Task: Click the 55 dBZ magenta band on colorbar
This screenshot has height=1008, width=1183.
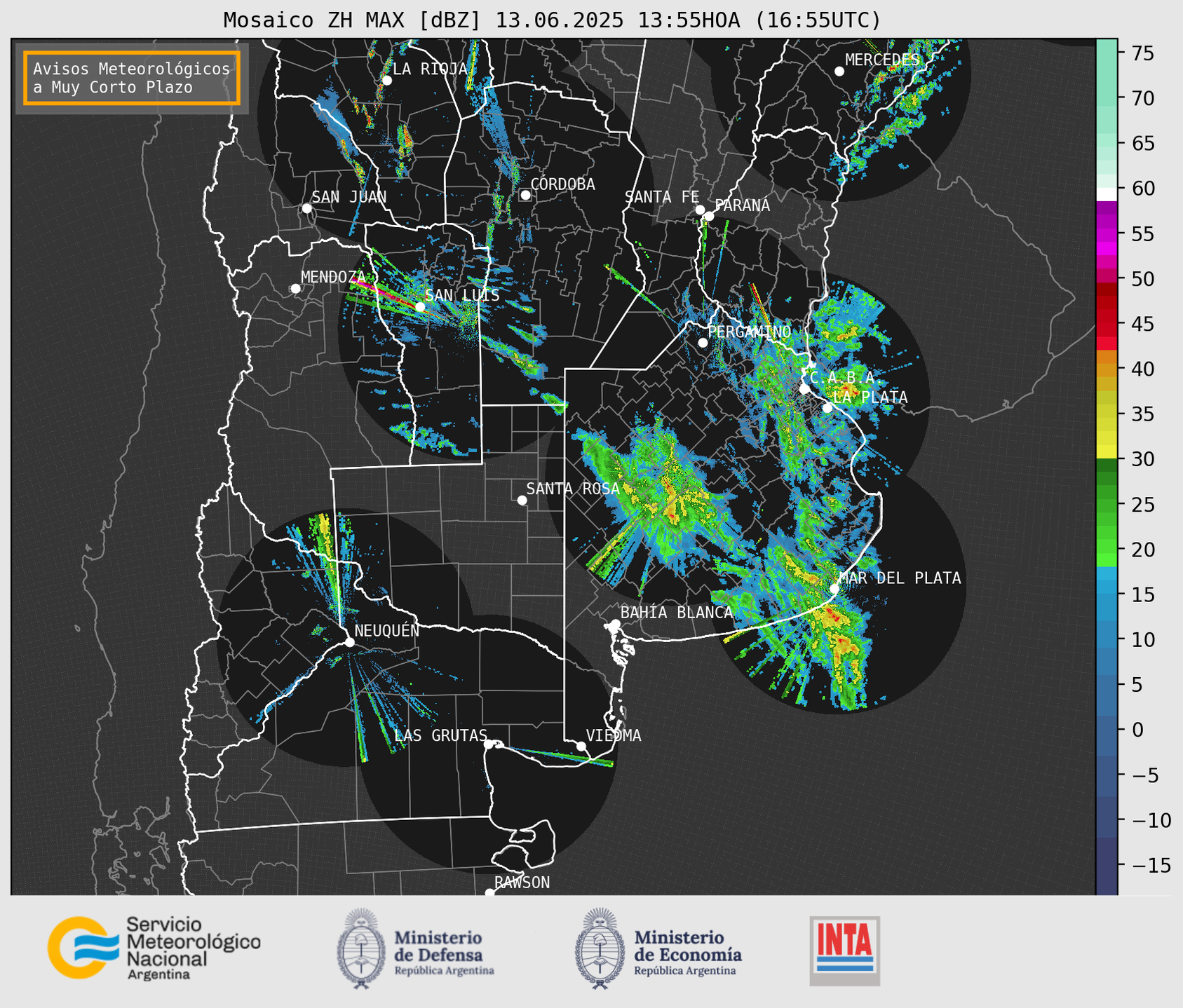Action: [1107, 235]
